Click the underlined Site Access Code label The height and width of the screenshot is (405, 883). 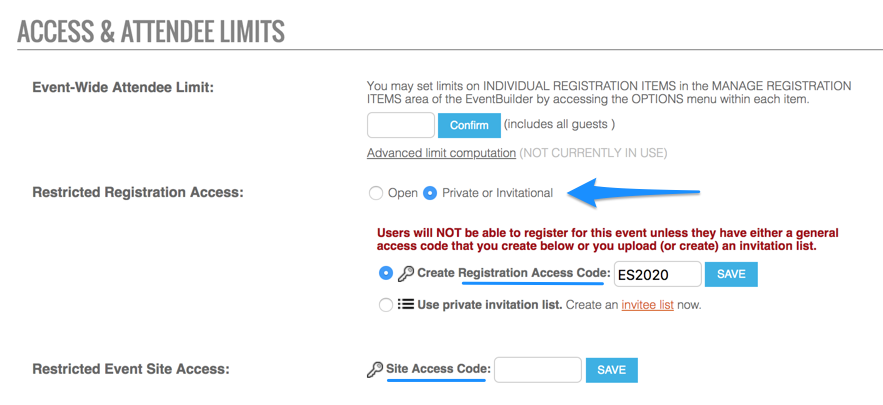[x=439, y=369]
